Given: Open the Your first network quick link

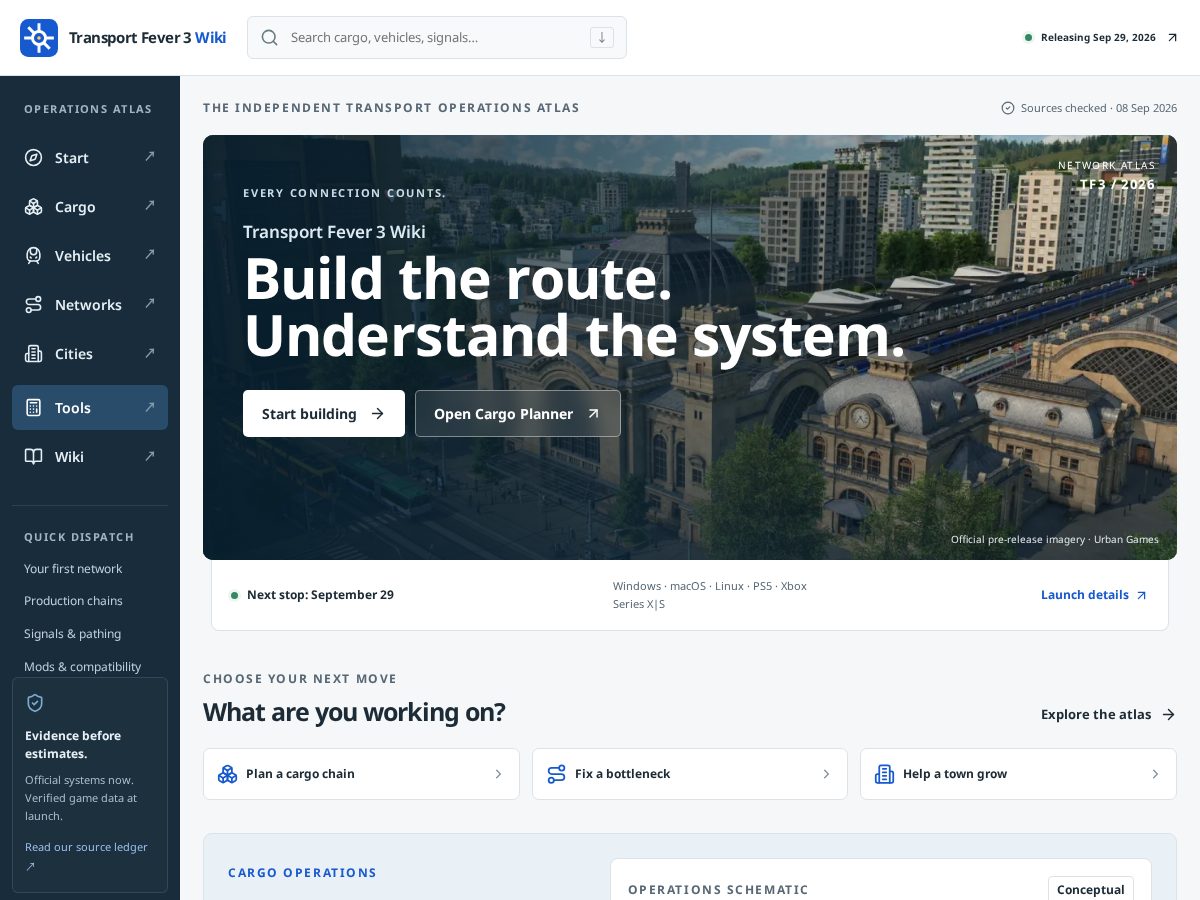Looking at the screenshot, I should (x=73, y=569).
